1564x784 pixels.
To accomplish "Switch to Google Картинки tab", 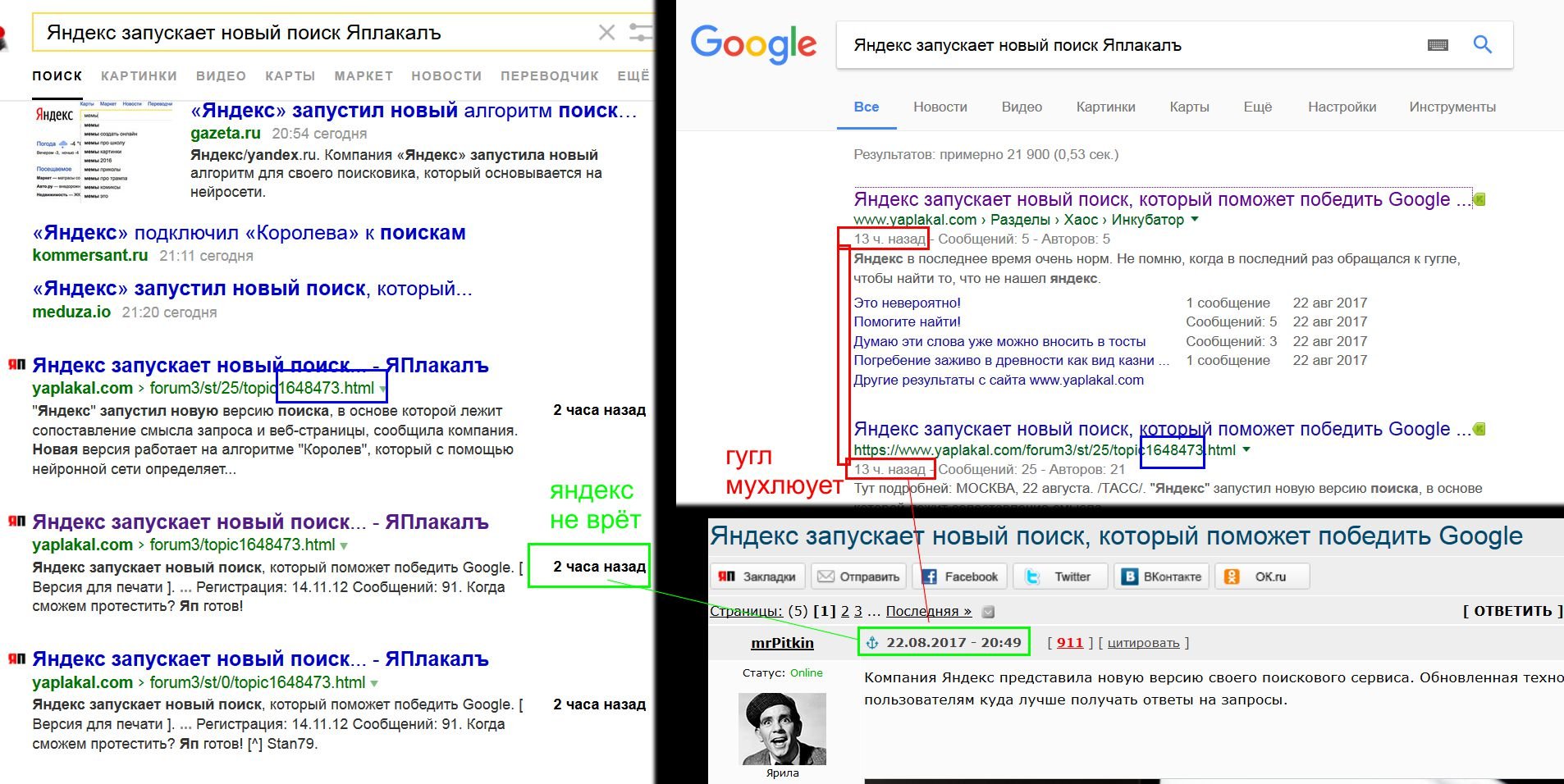I will click(1106, 107).
